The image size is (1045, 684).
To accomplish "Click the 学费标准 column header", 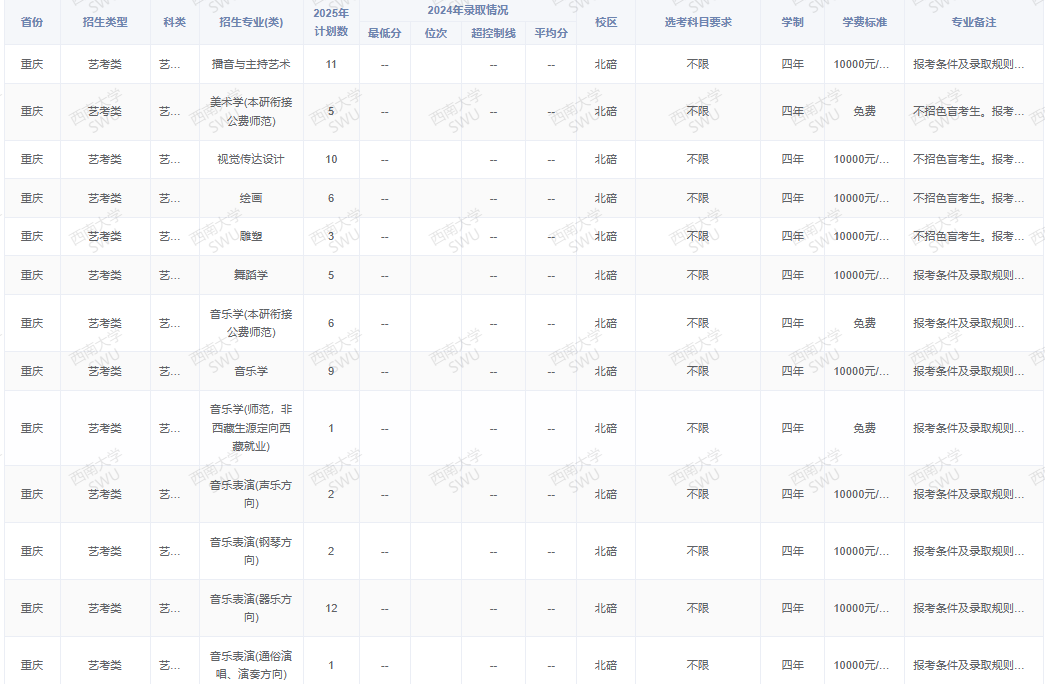I will coord(864,22).
